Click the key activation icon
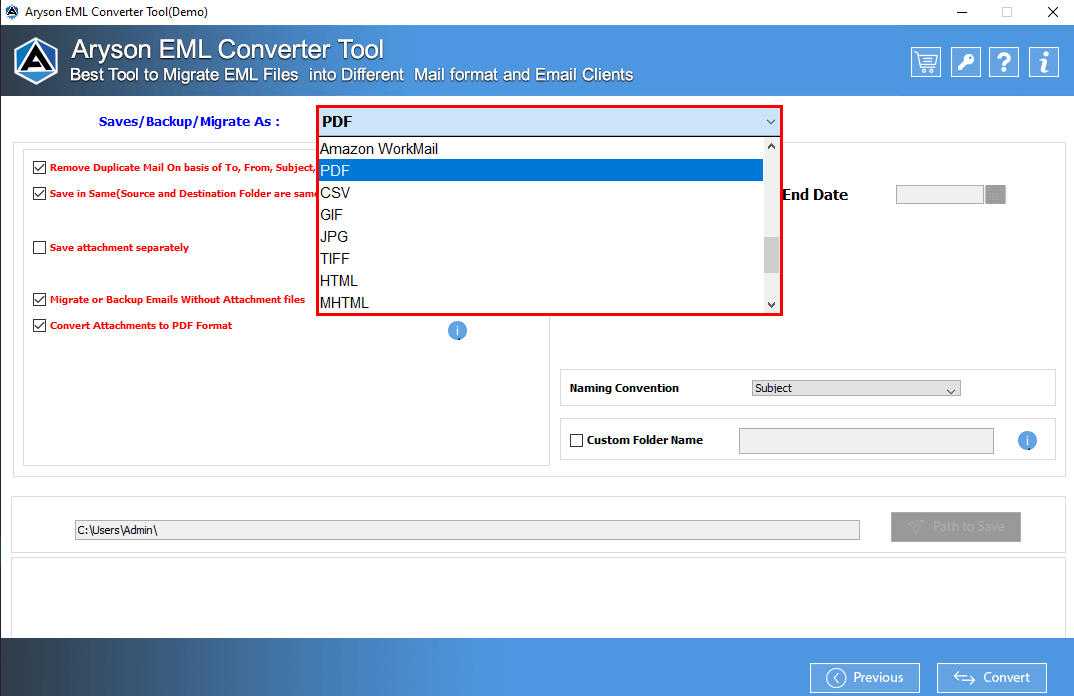The height and width of the screenshot is (696, 1074). click(x=965, y=62)
